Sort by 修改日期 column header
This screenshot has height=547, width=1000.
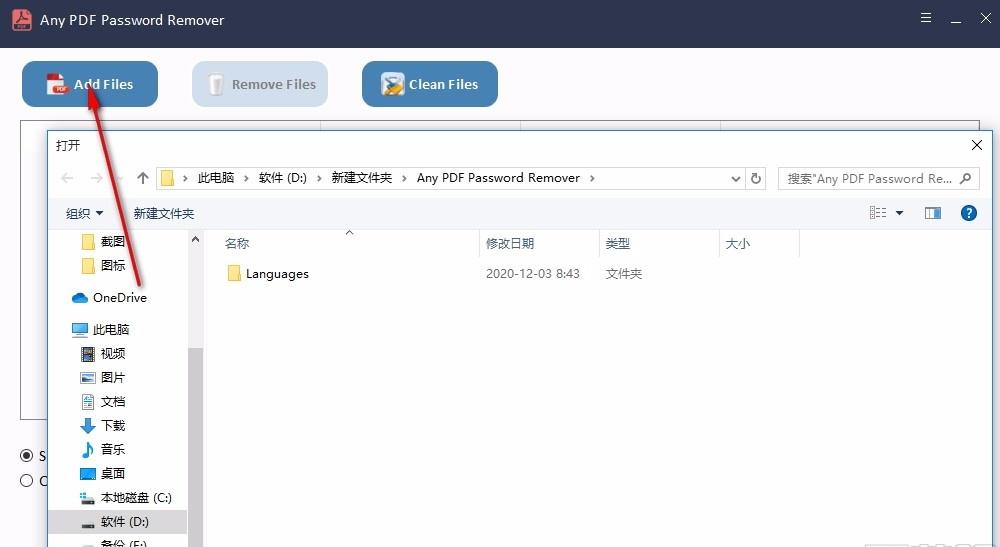pyautogui.click(x=539, y=244)
